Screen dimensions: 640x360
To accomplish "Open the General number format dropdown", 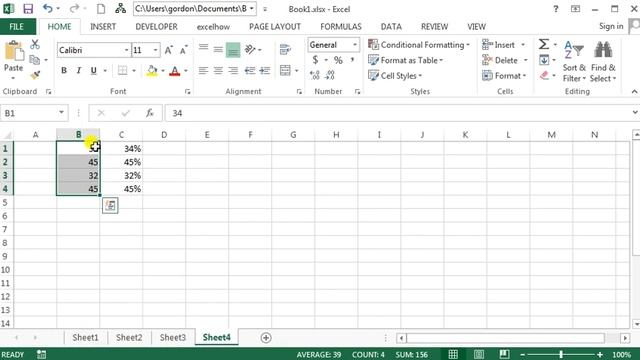I will pos(355,44).
